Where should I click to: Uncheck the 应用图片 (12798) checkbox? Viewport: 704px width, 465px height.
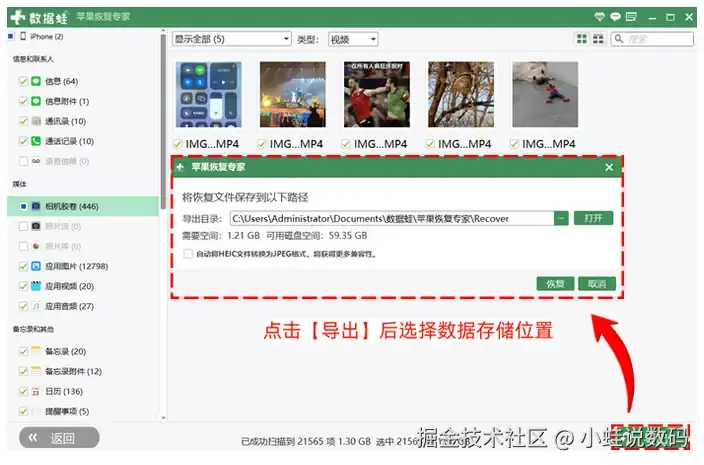coord(23,266)
